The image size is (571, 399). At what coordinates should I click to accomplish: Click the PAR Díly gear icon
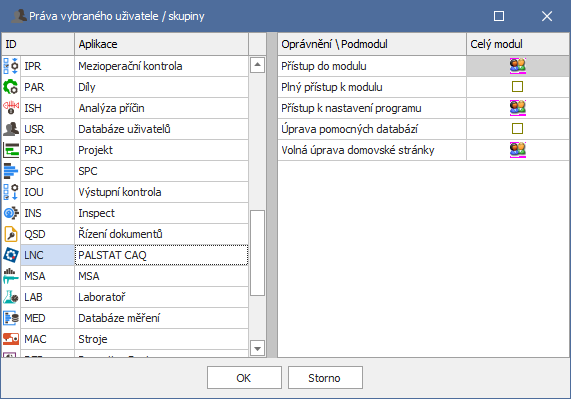pos(11,87)
